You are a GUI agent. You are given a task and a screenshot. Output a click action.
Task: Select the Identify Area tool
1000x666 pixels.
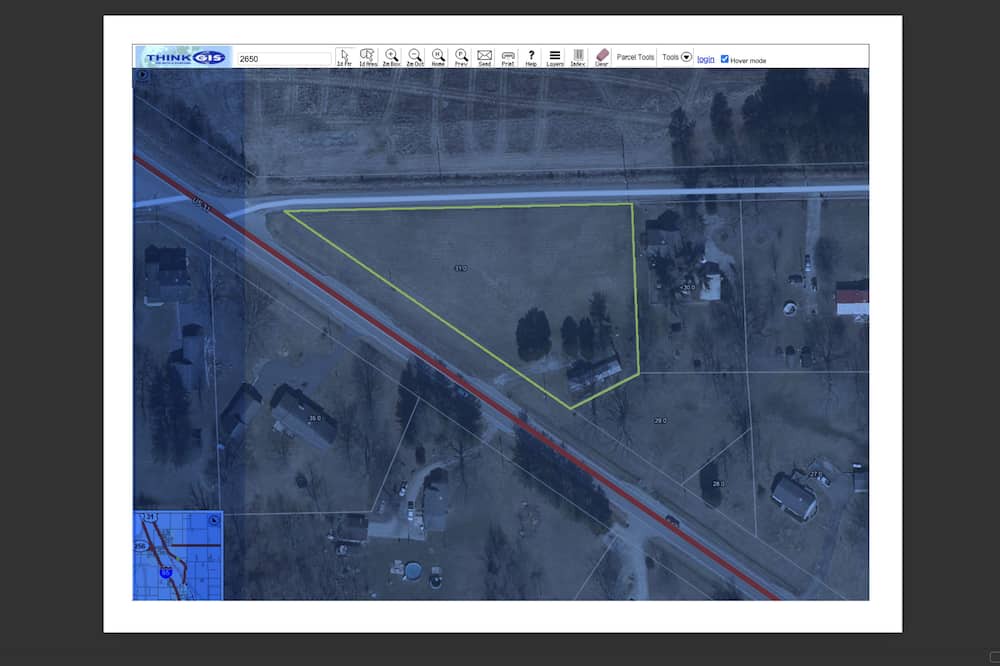click(367, 56)
